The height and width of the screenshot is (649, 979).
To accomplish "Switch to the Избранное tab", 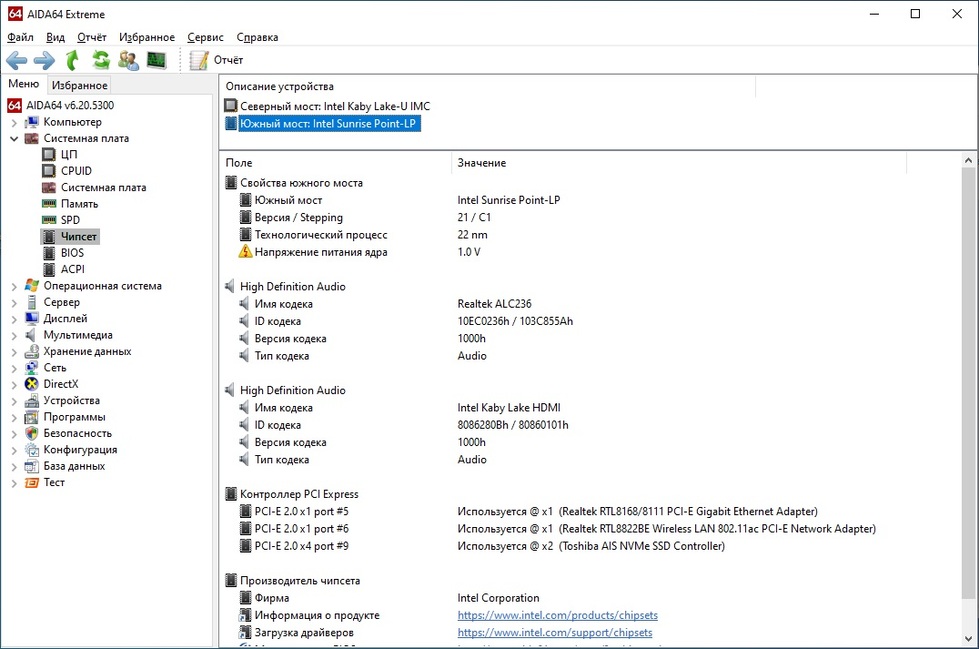I will point(80,86).
